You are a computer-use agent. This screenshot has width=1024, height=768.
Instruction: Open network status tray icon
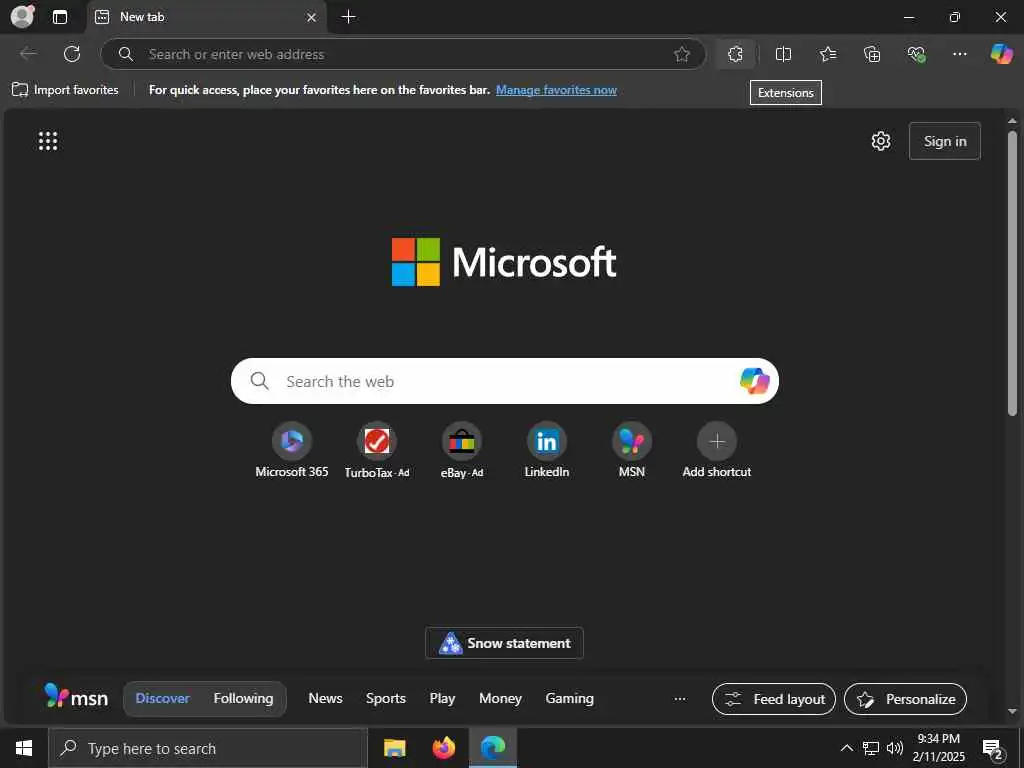click(x=871, y=748)
